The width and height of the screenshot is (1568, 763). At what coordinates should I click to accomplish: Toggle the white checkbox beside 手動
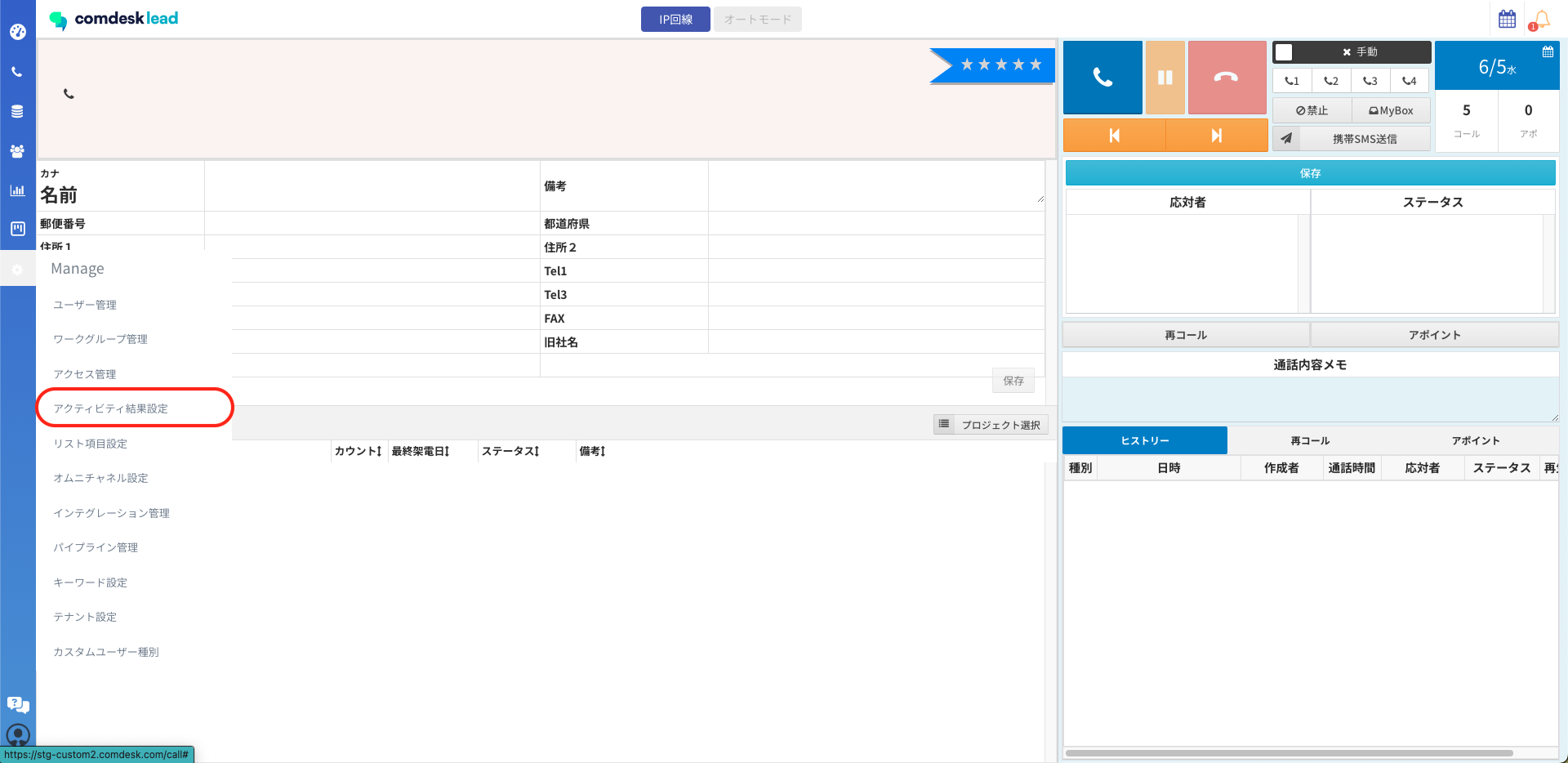click(1284, 52)
